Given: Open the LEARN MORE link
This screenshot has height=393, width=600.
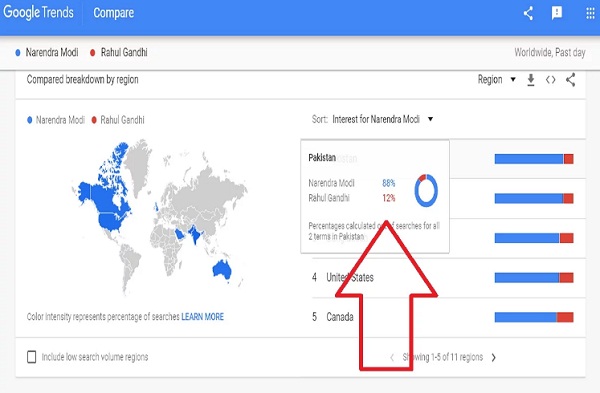Looking at the screenshot, I should pos(202,317).
